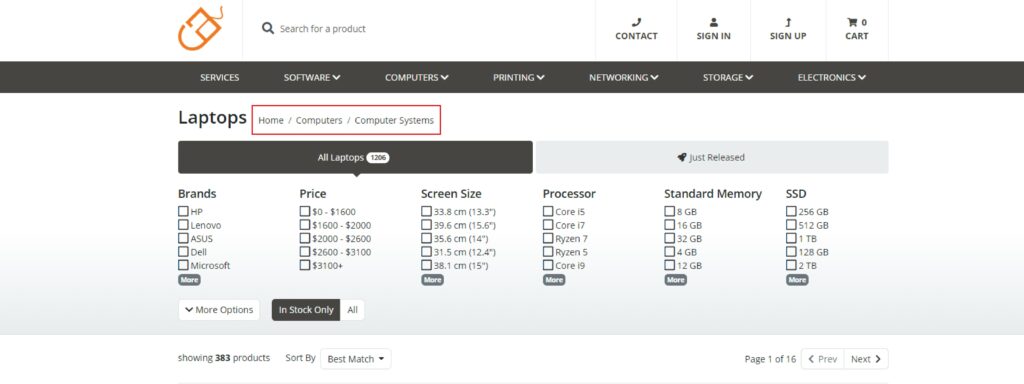Viewport: 1024px width, 384px height.
Task: Select the All stock toggle
Action: click(353, 310)
